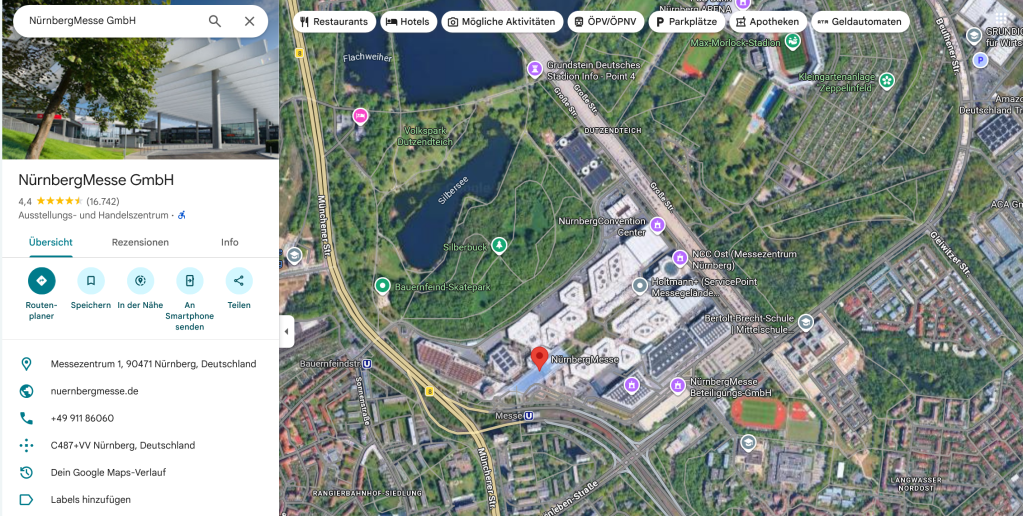This screenshot has height=516, width=1023.
Task: Select the Silberbuck park marker
Action: 499,245
